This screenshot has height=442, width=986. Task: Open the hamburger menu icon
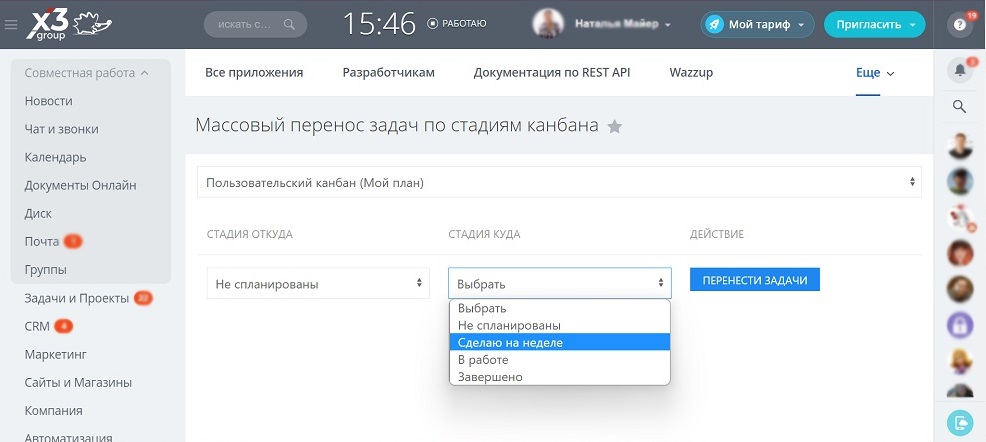[x=11, y=25]
